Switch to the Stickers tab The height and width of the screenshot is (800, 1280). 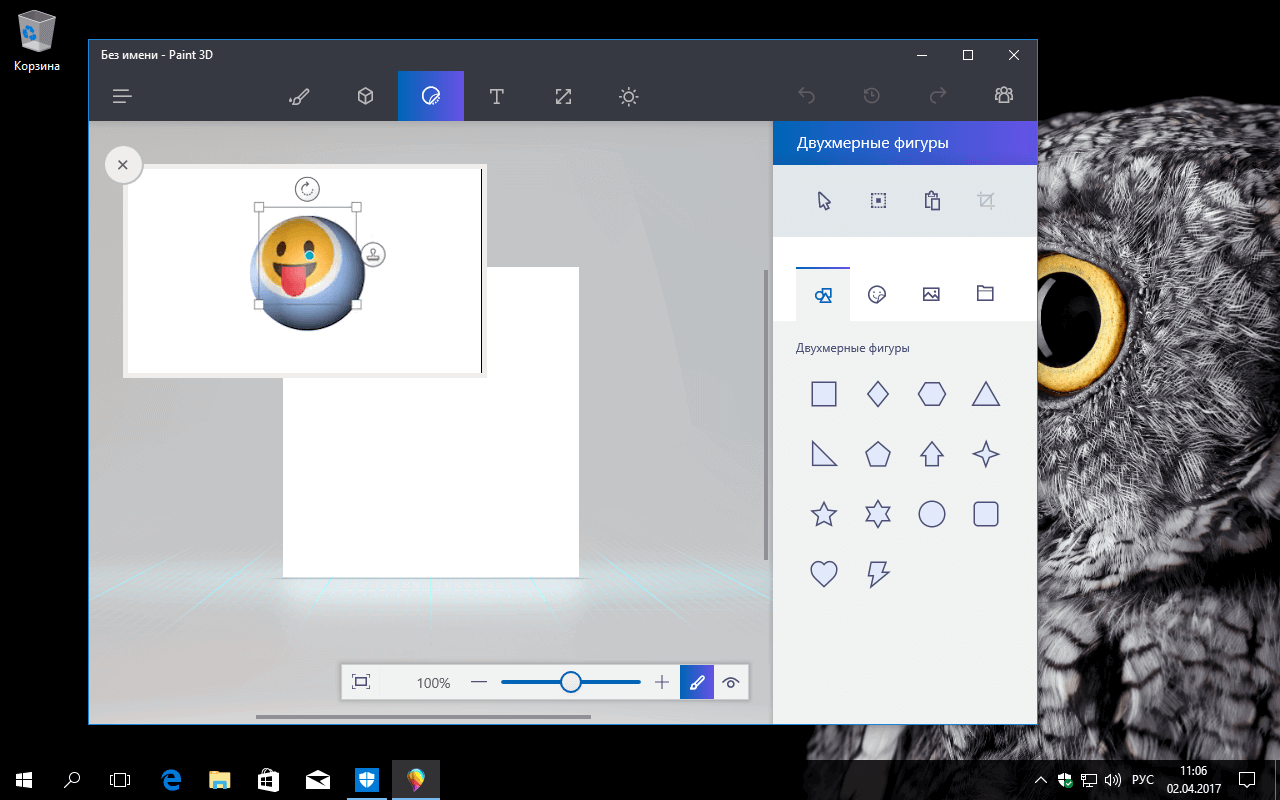click(877, 293)
